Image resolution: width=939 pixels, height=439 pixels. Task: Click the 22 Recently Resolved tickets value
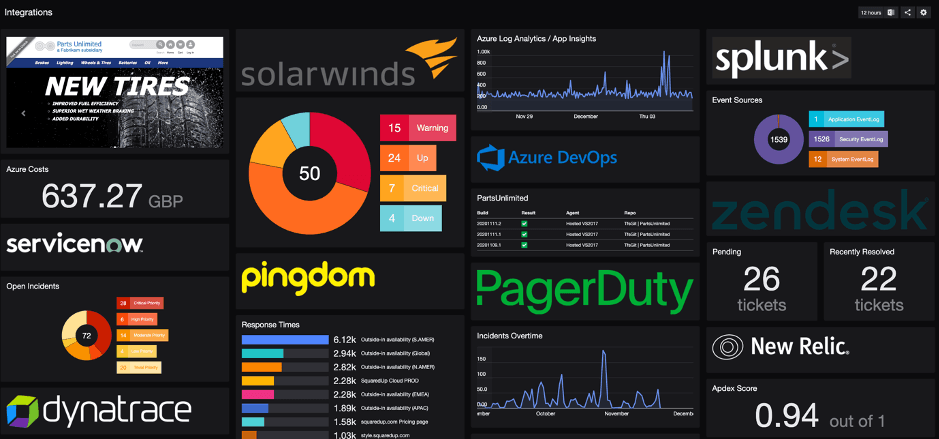tap(879, 279)
